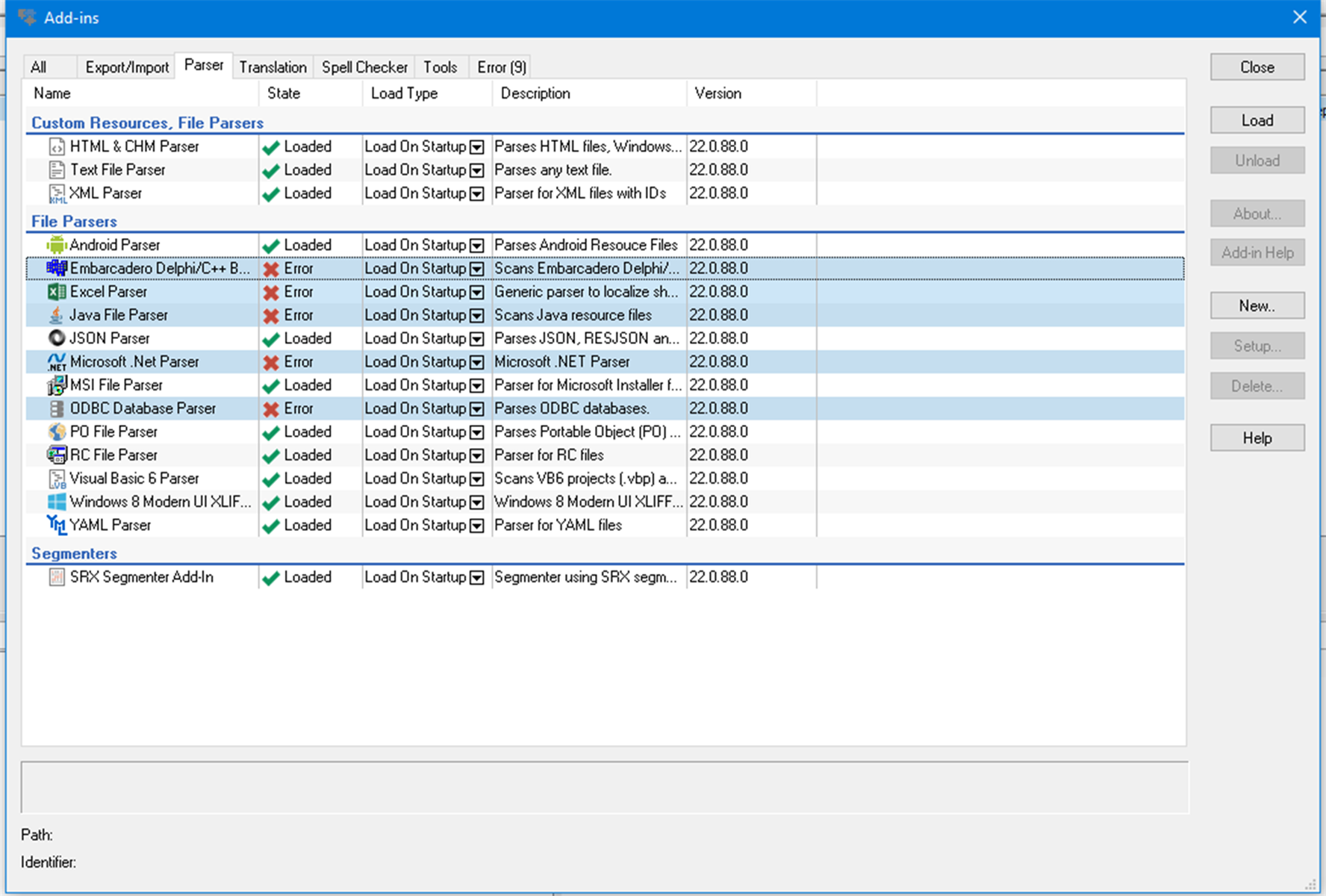Click the Setup... button
The image size is (1326, 896).
1257,346
